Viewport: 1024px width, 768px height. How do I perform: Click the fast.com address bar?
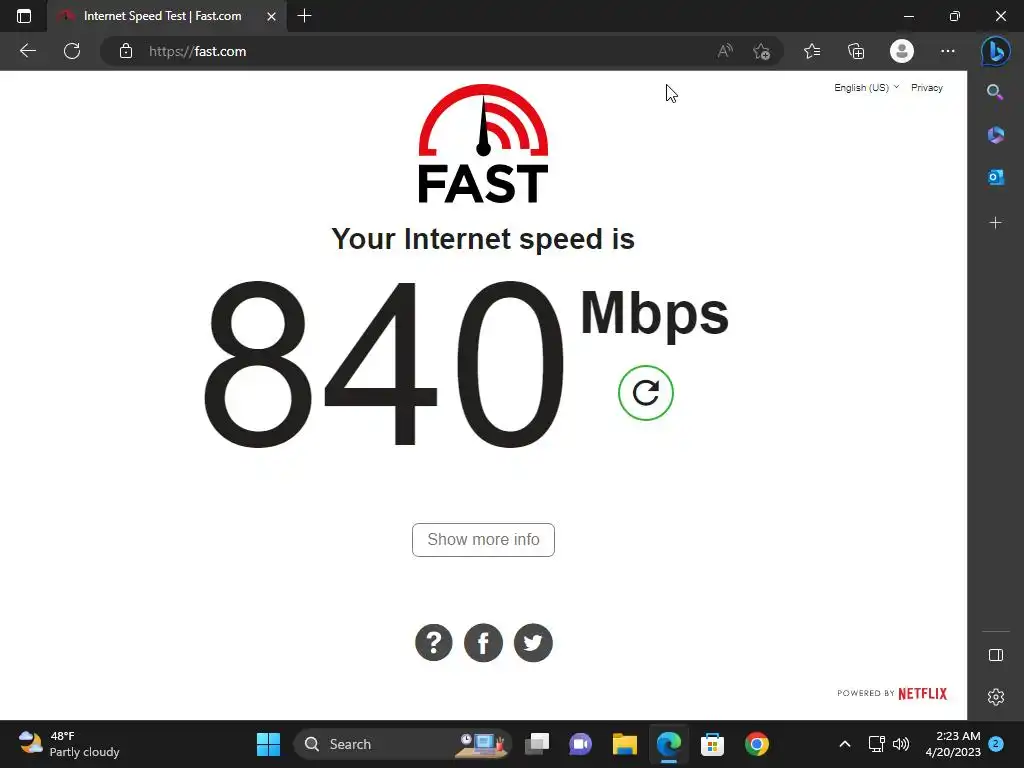(418, 51)
